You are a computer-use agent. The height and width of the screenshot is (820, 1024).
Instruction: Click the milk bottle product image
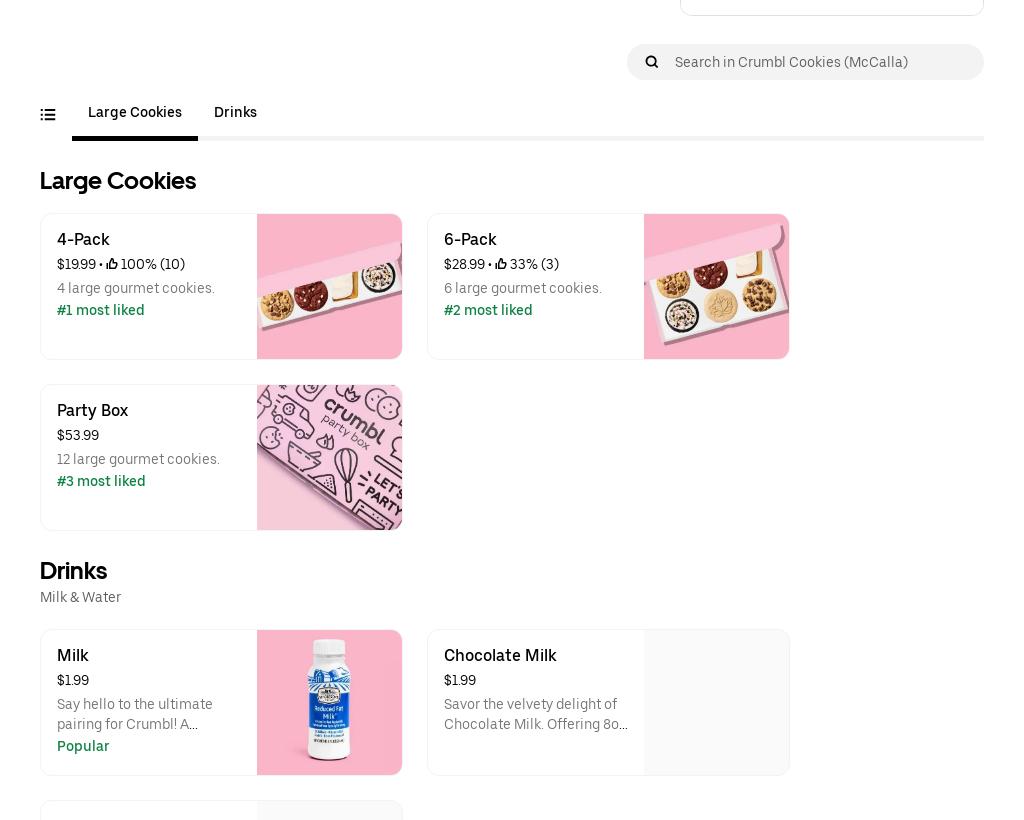coord(329,702)
